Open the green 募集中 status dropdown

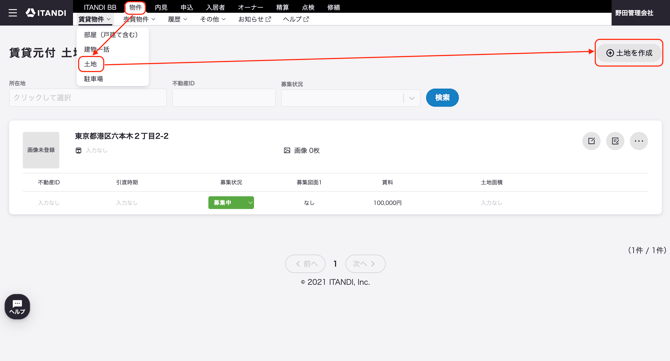coord(231,203)
